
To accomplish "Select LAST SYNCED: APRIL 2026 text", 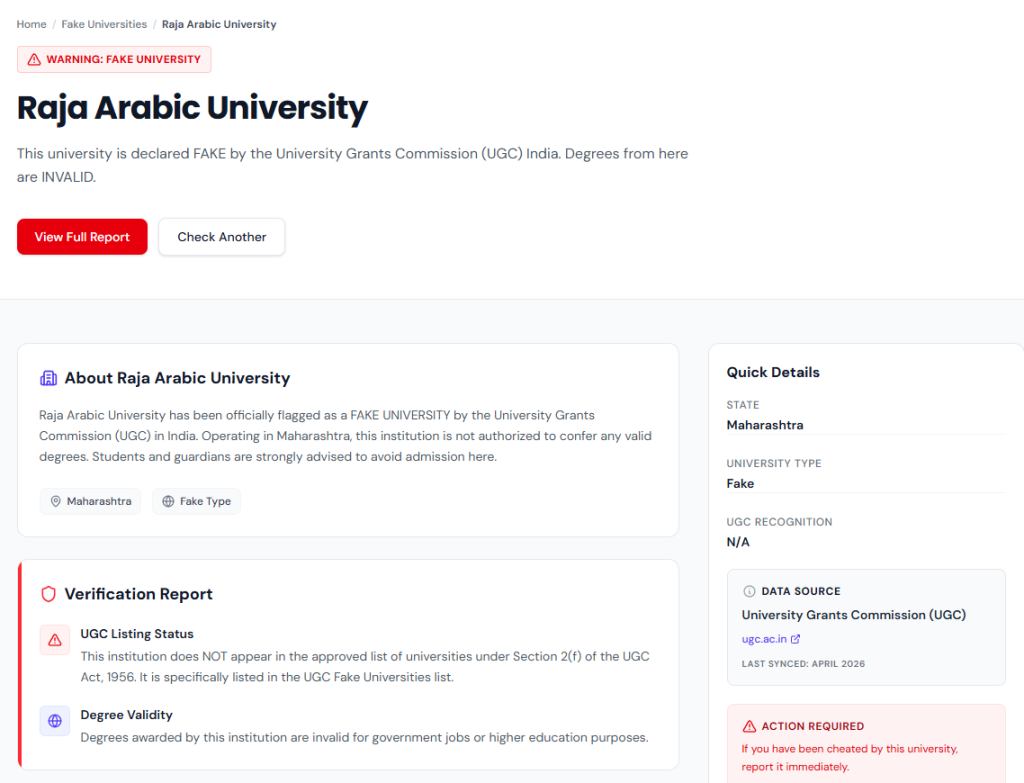I will [803, 663].
